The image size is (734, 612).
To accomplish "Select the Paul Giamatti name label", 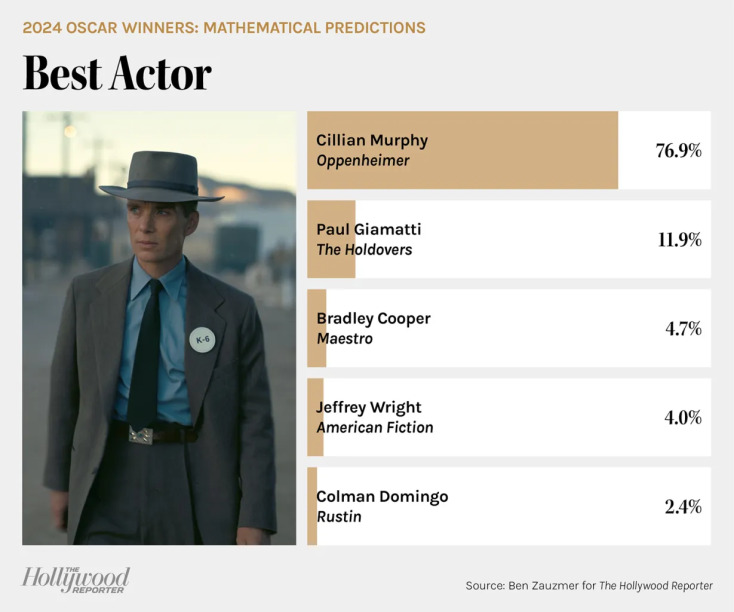I will (x=366, y=229).
